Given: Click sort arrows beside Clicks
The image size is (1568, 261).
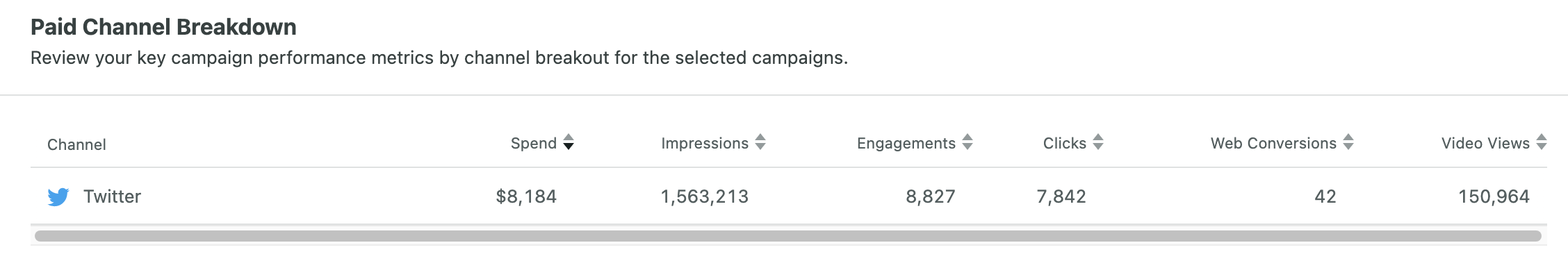Looking at the screenshot, I should pyautogui.click(x=1098, y=142).
